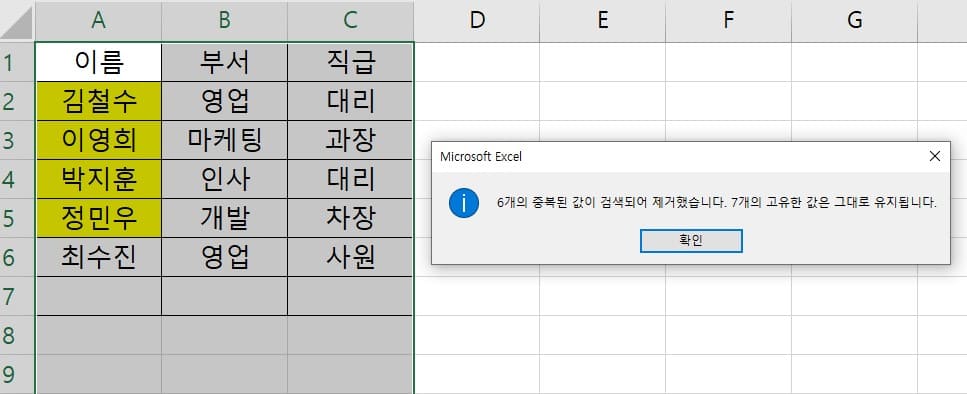Select the 개발 department cell
This screenshot has height=394, width=967.
tap(224, 218)
